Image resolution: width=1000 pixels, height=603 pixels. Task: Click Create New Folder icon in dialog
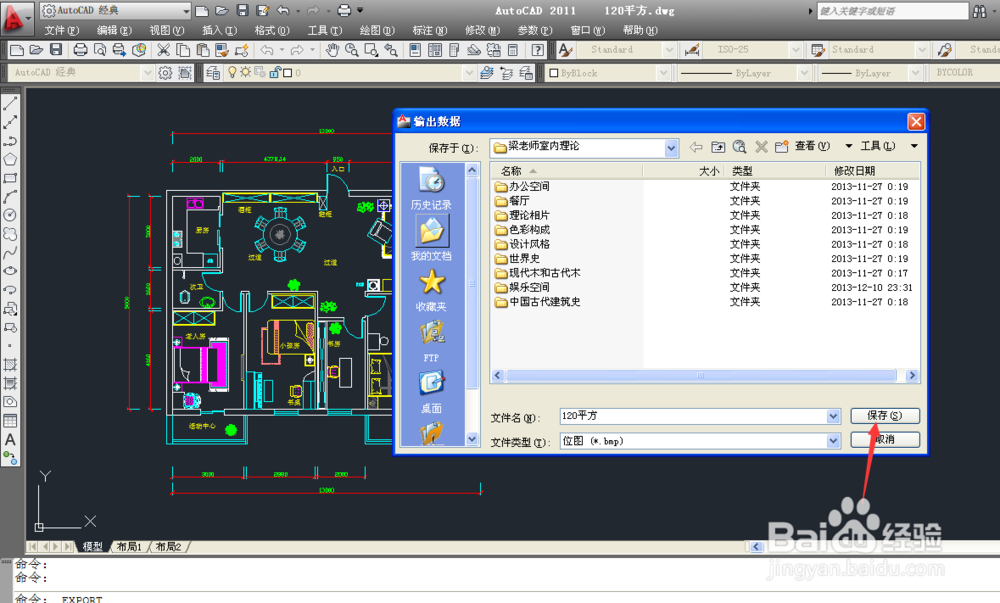pos(783,147)
